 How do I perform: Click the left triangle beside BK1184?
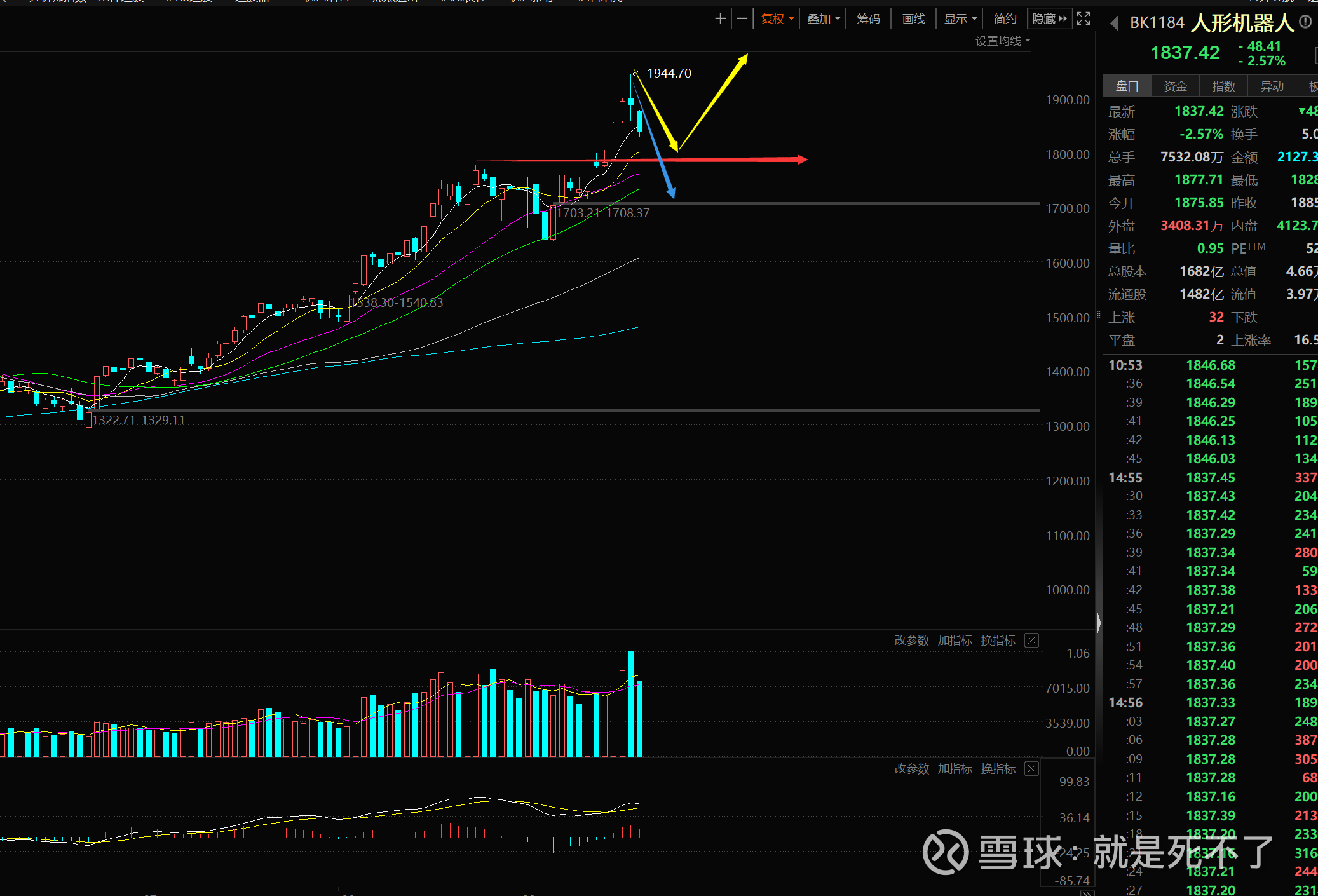pos(1114,24)
